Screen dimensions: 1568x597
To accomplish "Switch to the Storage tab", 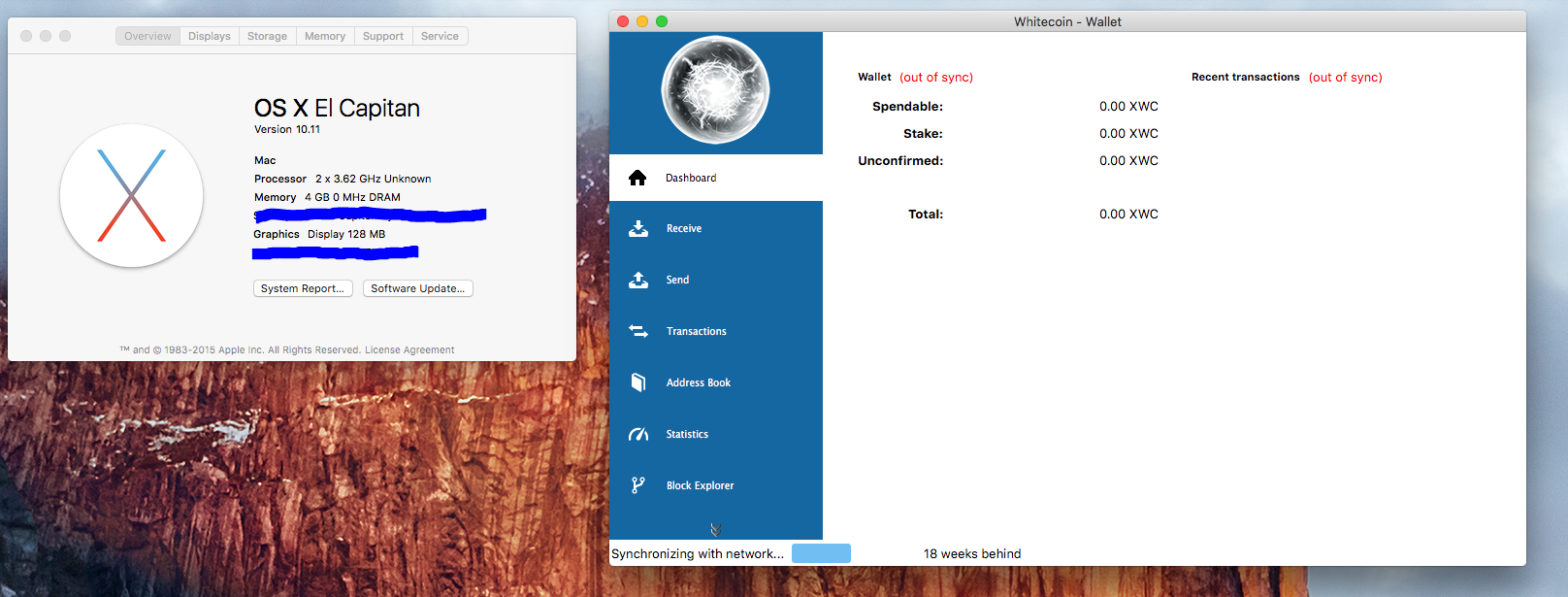I will pyautogui.click(x=267, y=36).
